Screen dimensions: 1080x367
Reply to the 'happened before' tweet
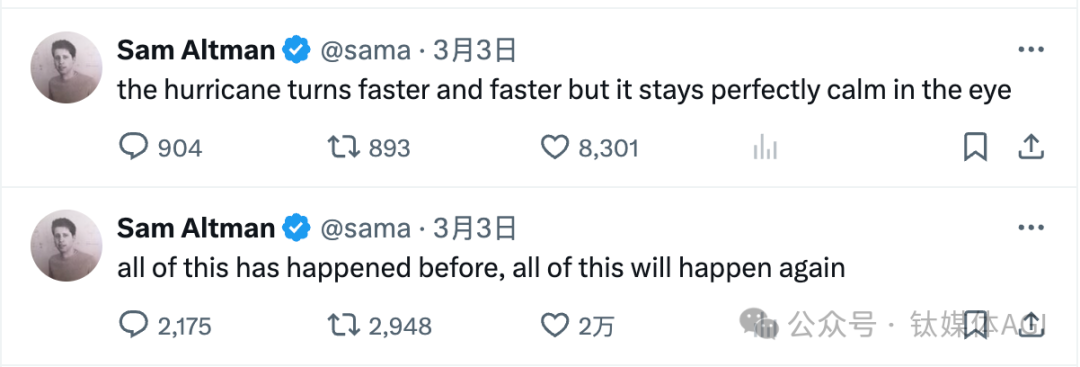134,325
